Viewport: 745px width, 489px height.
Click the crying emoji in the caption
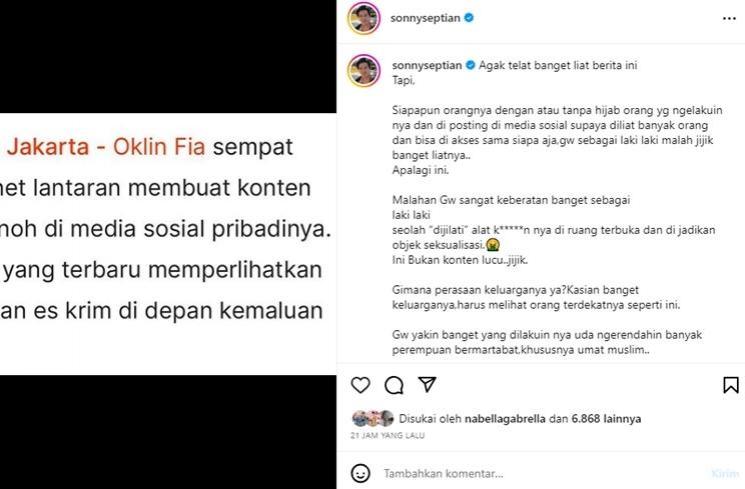tap(493, 245)
